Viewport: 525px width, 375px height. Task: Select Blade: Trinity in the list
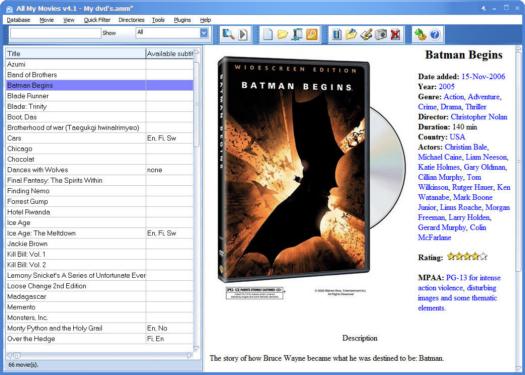pos(99,106)
